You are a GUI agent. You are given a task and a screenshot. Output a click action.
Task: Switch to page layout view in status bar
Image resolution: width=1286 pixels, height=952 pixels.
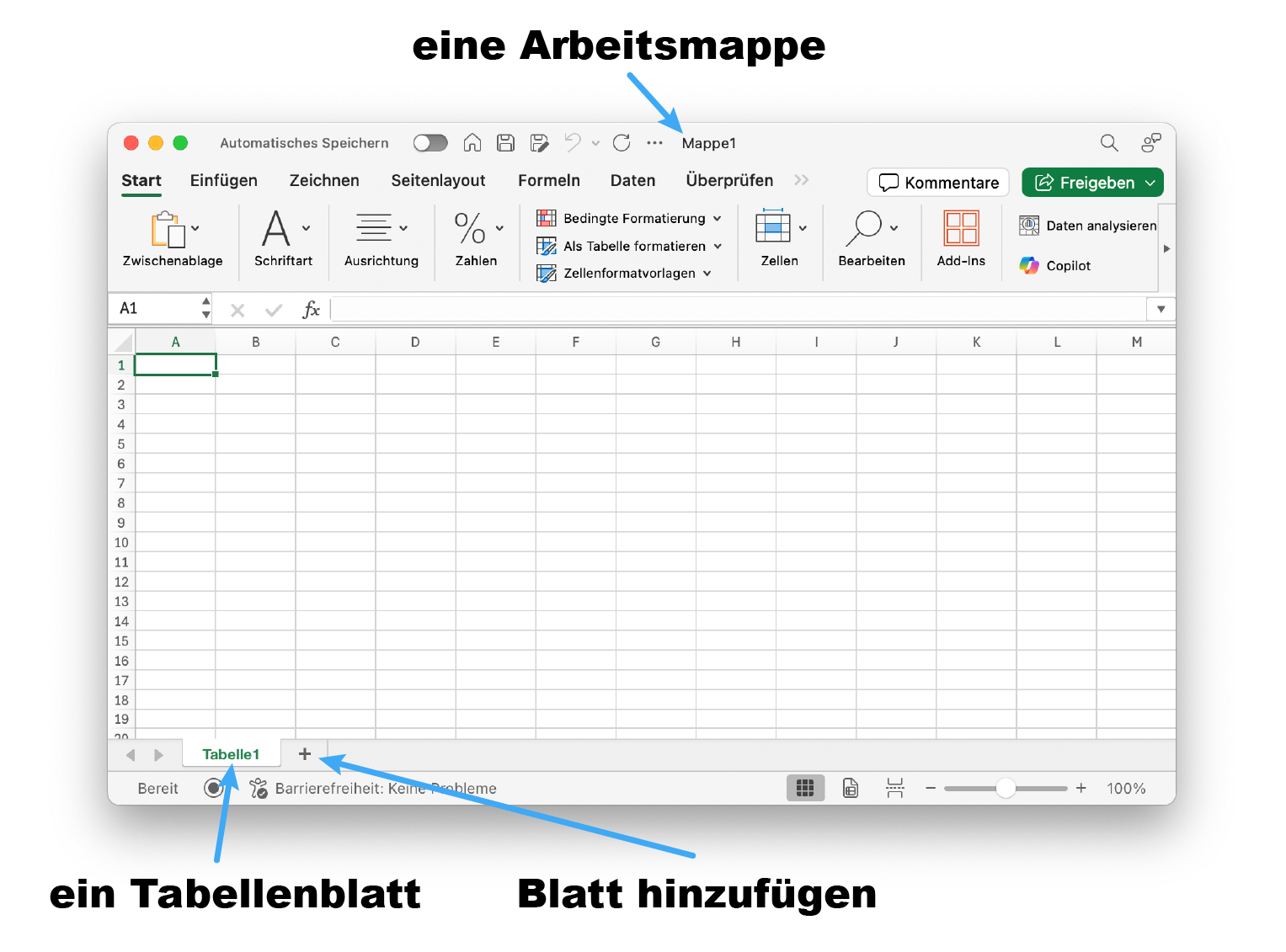click(x=851, y=788)
